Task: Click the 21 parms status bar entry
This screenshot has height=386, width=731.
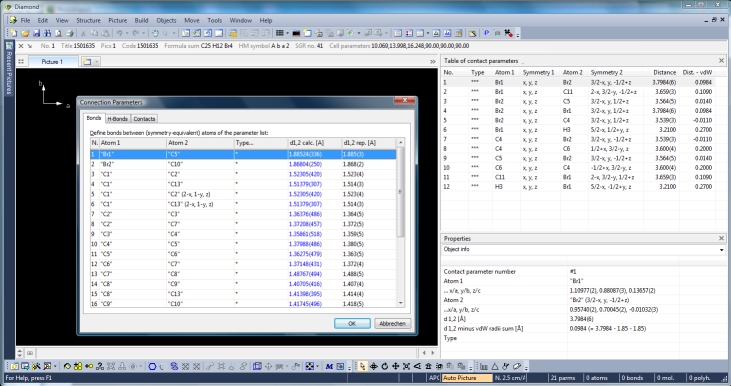Action: 563,378
